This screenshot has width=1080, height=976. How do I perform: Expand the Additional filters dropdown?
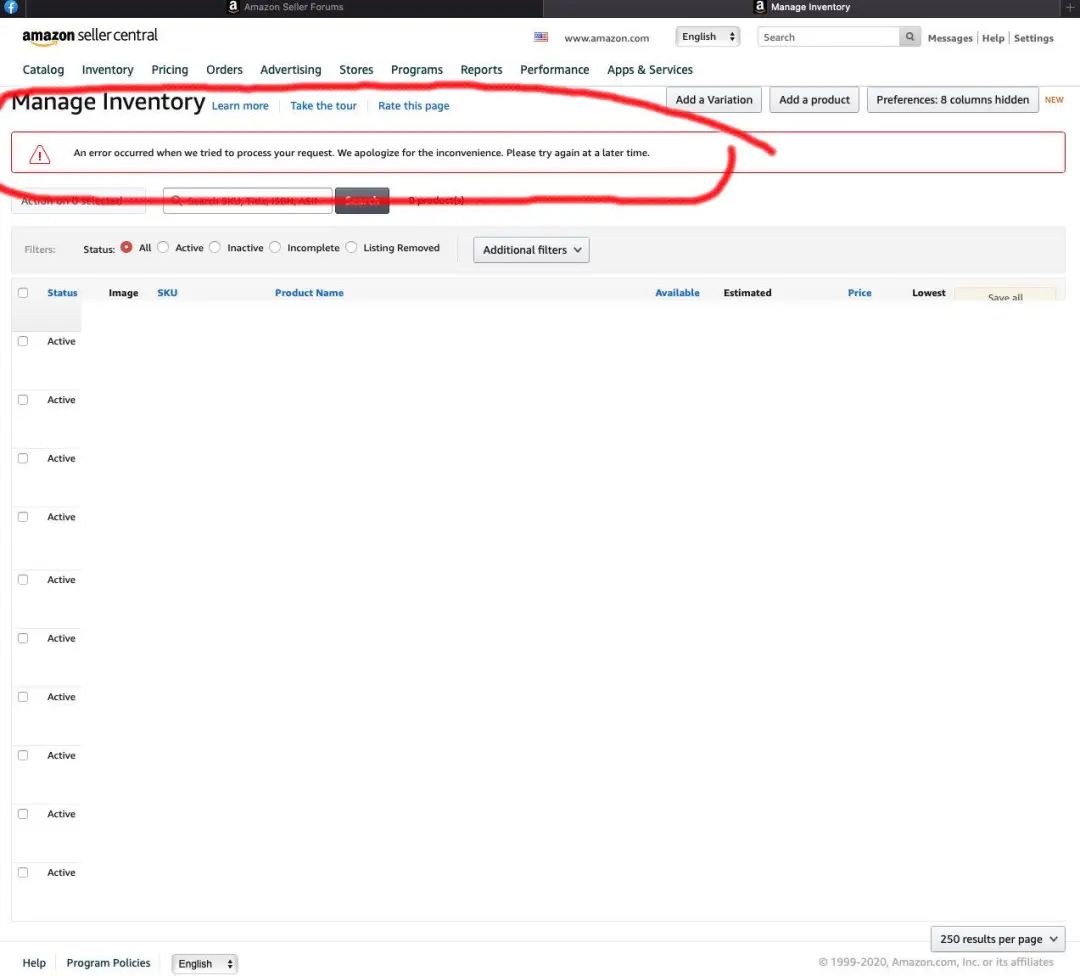coord(531,250)
